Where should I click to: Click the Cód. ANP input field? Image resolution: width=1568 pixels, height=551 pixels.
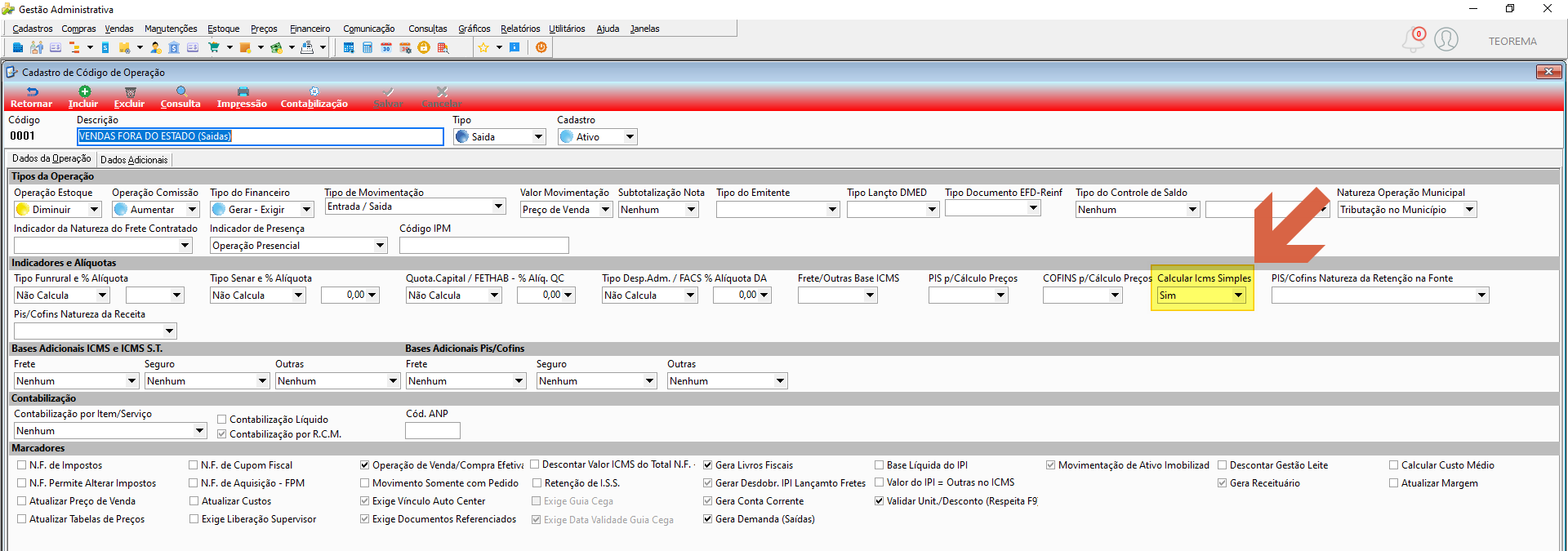(x=433, y=431)
